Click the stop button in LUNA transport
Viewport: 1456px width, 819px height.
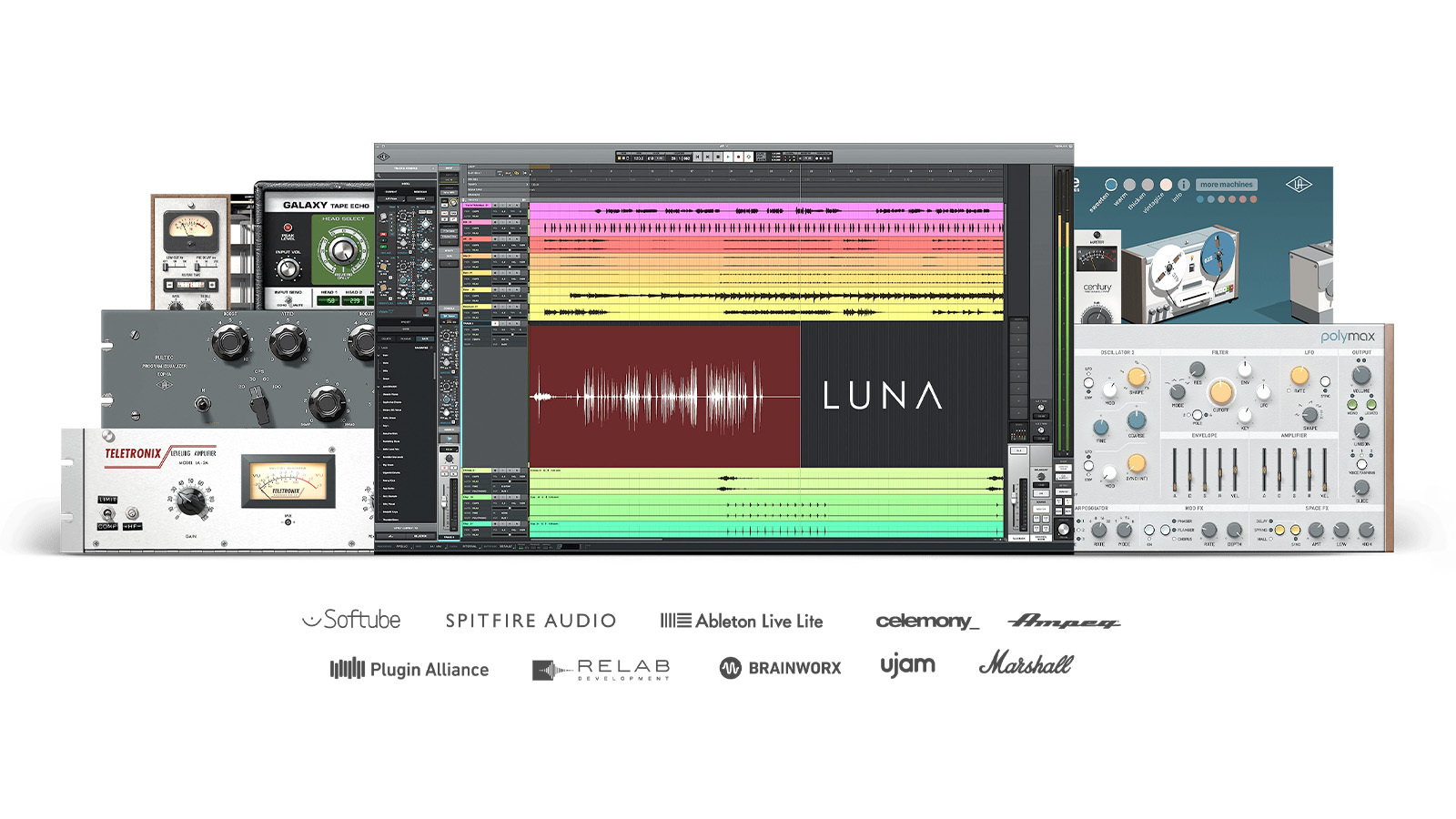(x=718, y=157)
